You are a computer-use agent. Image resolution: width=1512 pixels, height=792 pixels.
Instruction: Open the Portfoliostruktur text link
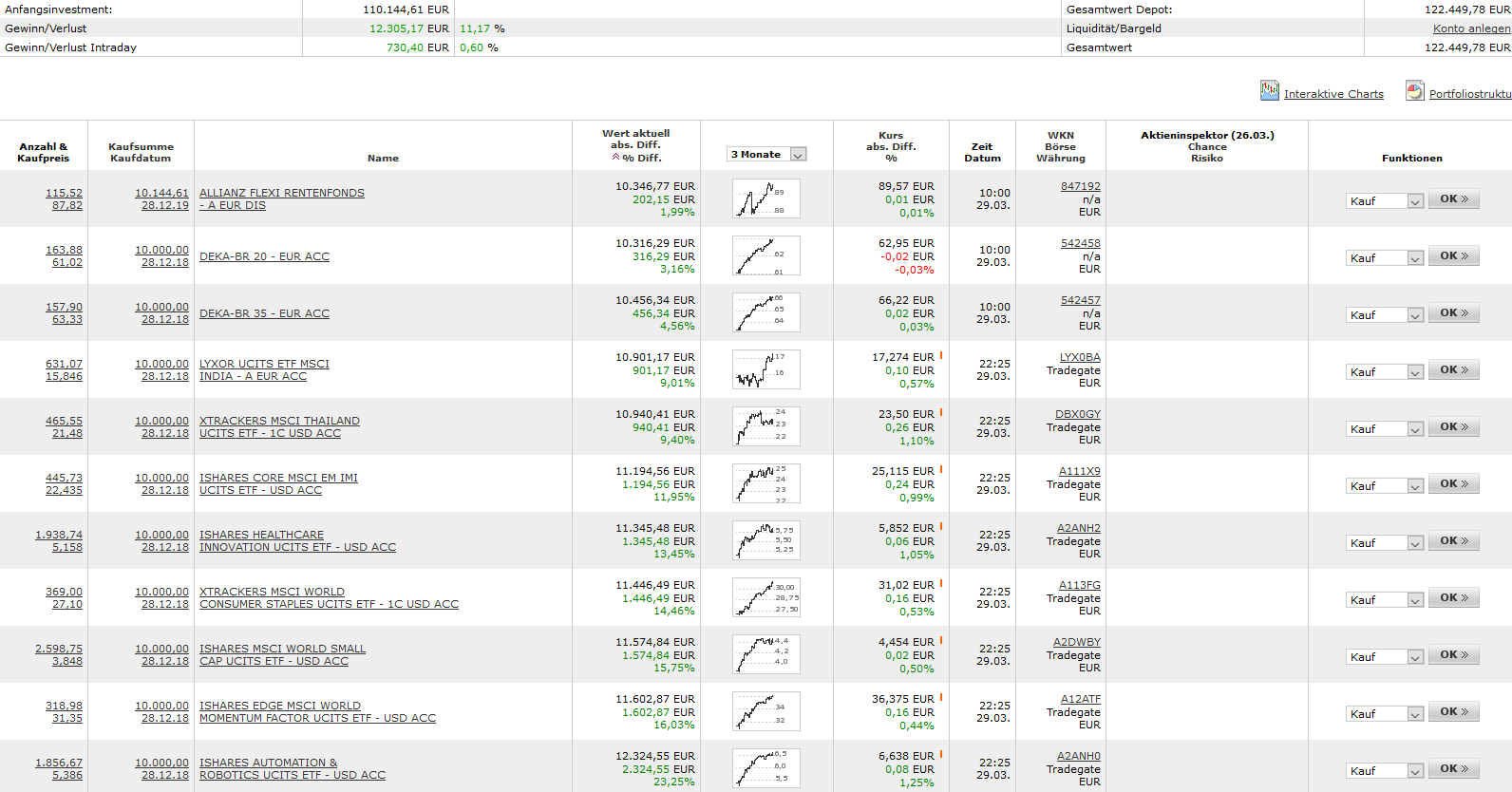click(1470, 94)
